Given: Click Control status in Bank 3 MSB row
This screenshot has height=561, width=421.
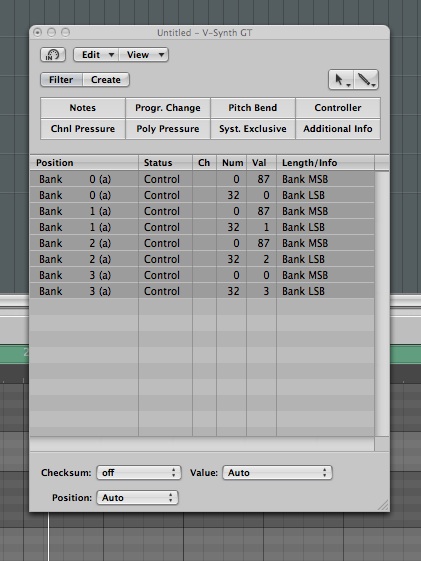Looking at the screenshot, I should pyautogui.click(x=162, y=275).
